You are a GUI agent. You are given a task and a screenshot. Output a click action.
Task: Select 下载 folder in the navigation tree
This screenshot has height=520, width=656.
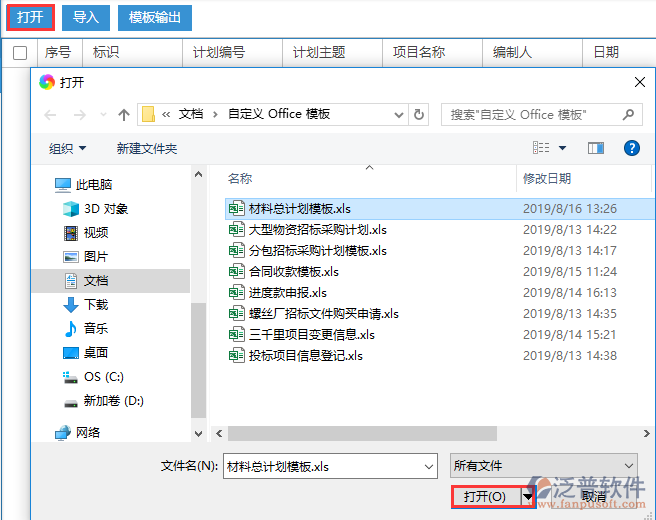point(86,305)
